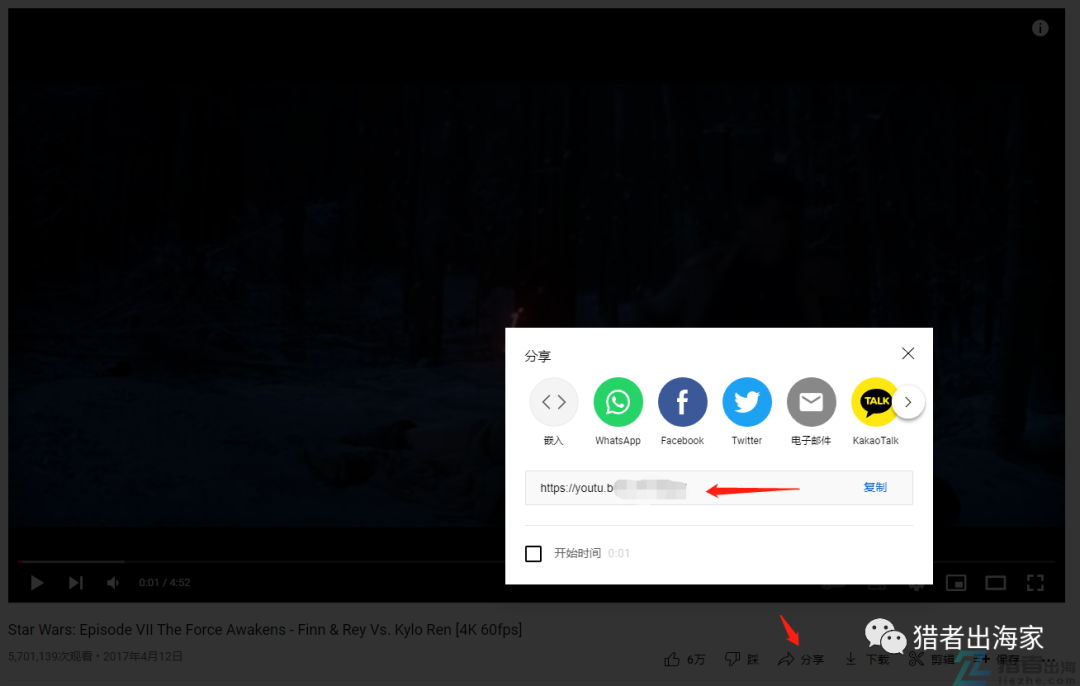Screen dimensions: 1080x686
Task: Toggle the miniplayer mode
Action: [x=957, y=582]
